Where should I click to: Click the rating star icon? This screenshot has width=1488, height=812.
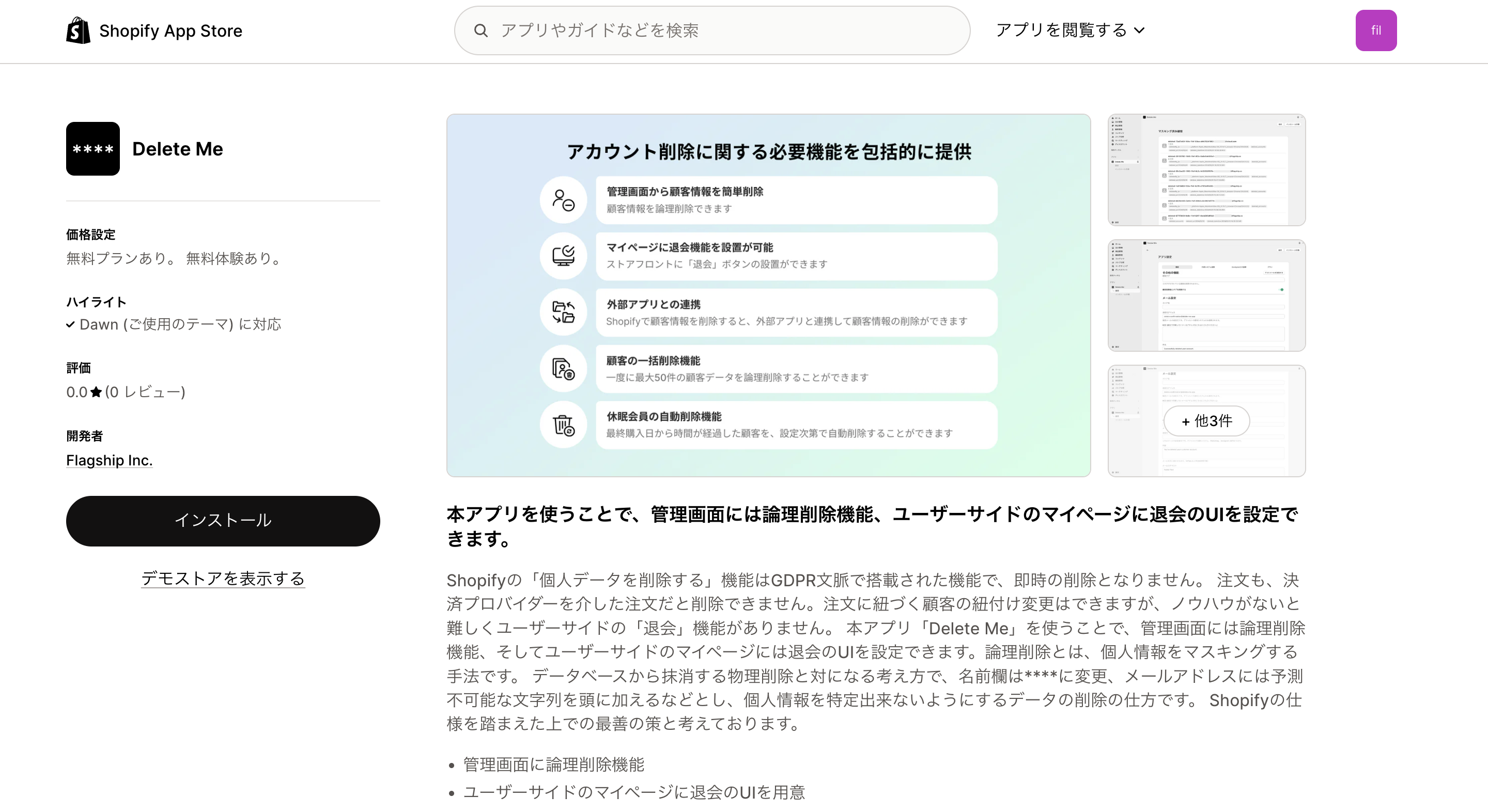[x=96, y=392]
